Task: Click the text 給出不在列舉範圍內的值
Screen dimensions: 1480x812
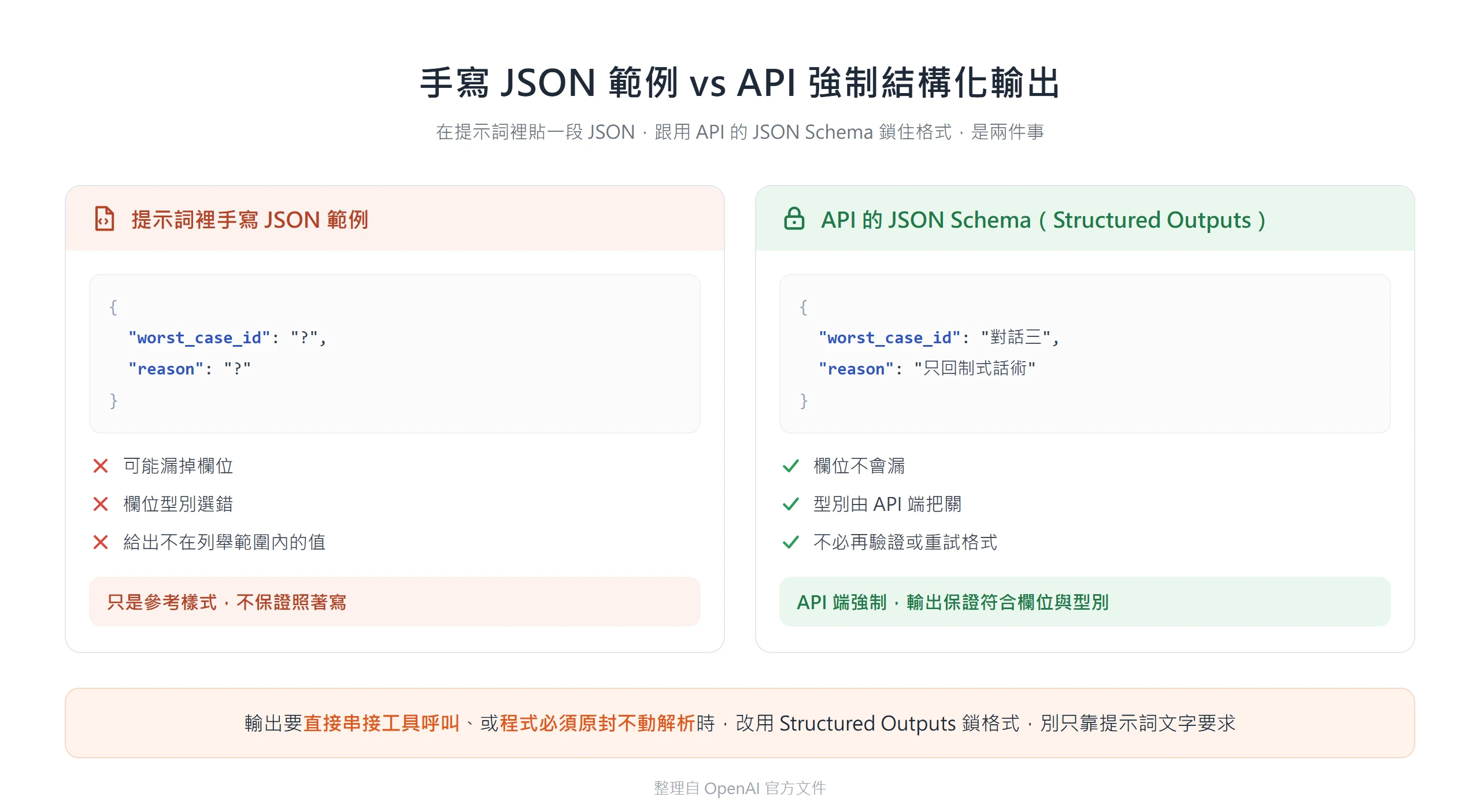Action: 224,542
